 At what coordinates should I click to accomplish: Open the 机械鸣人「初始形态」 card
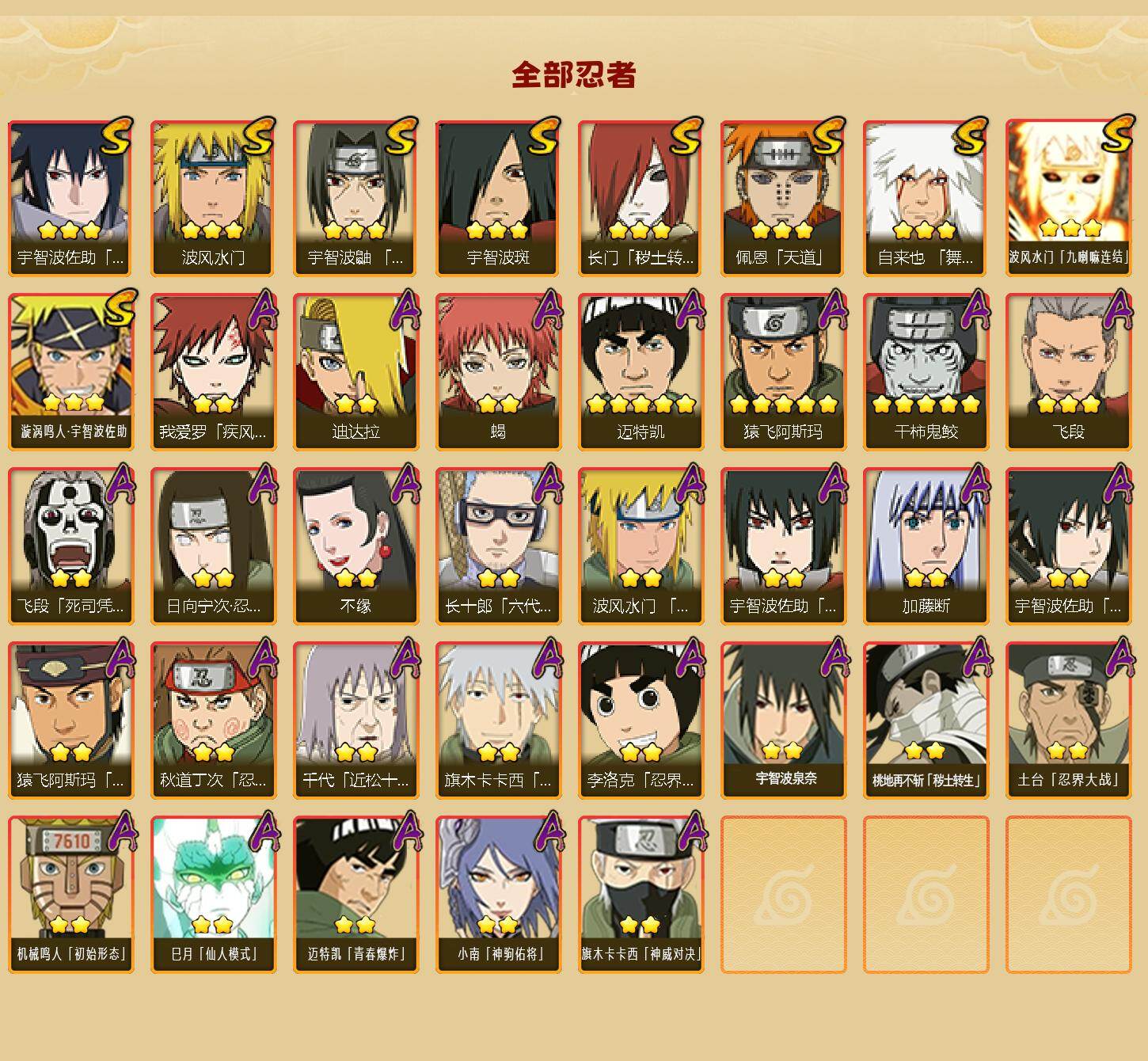point(70,895)
